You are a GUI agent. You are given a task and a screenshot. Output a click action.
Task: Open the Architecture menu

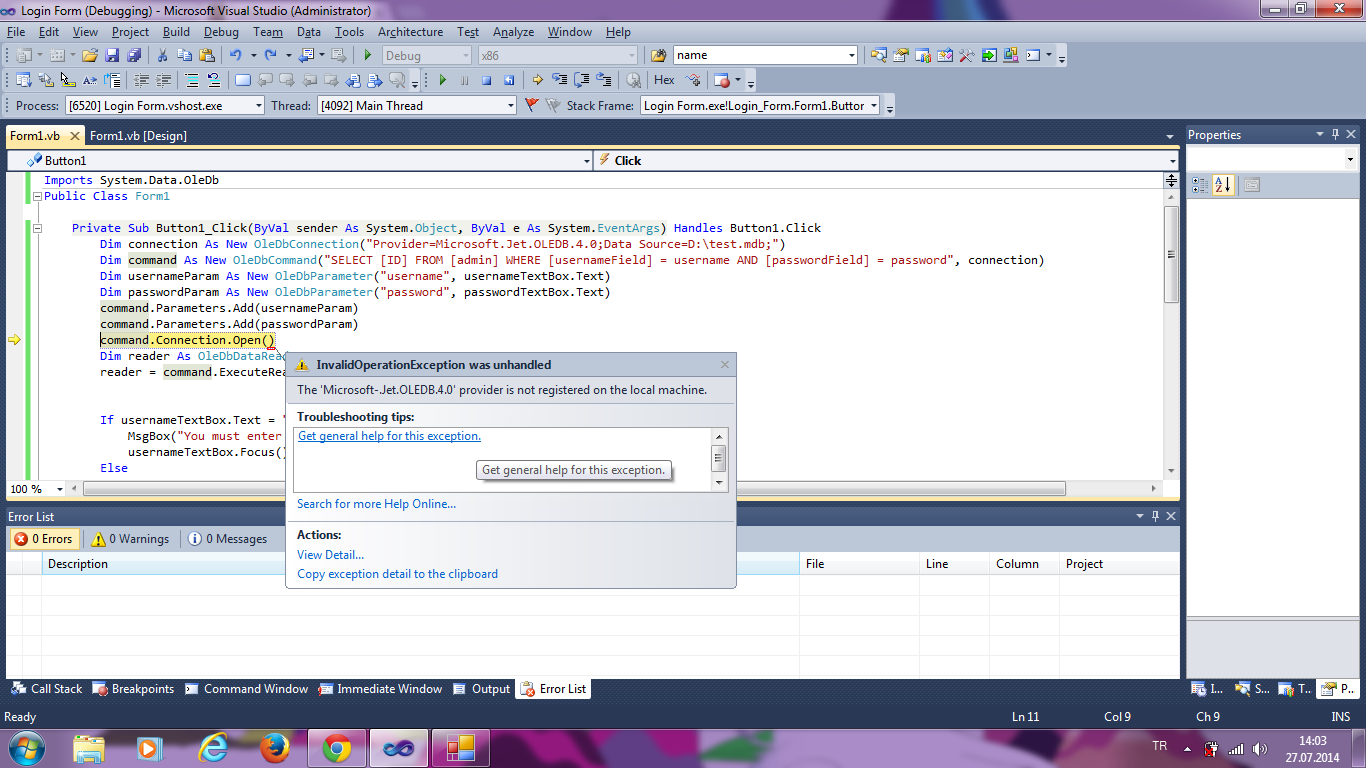click(x=410, y=32)
